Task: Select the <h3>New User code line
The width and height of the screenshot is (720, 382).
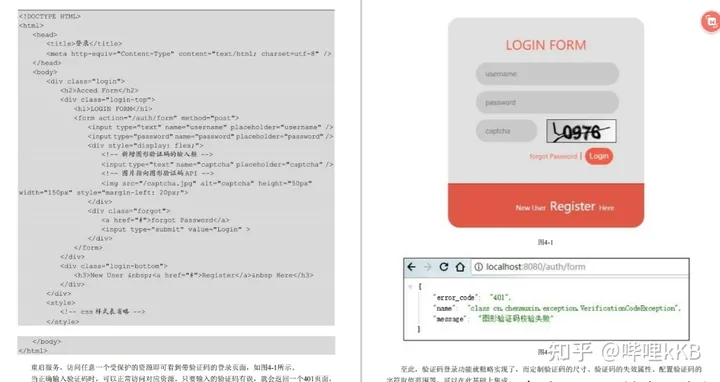Action: click(x=193, y=275)
